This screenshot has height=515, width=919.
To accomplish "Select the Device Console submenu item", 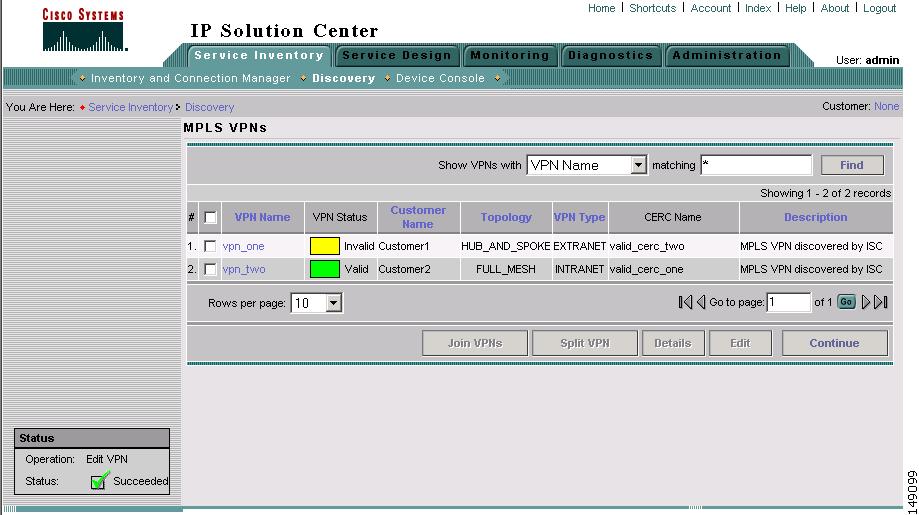I will pos(440,78).
